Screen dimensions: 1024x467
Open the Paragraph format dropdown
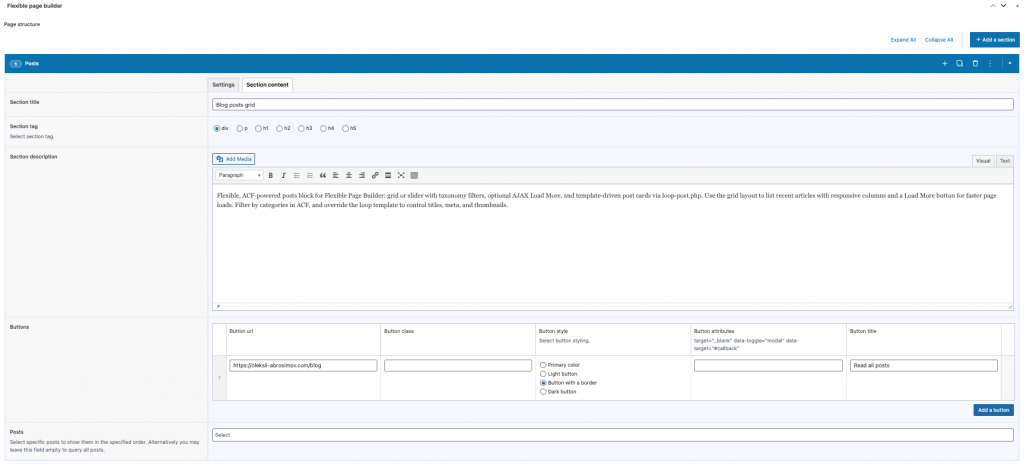click(239, 176)
